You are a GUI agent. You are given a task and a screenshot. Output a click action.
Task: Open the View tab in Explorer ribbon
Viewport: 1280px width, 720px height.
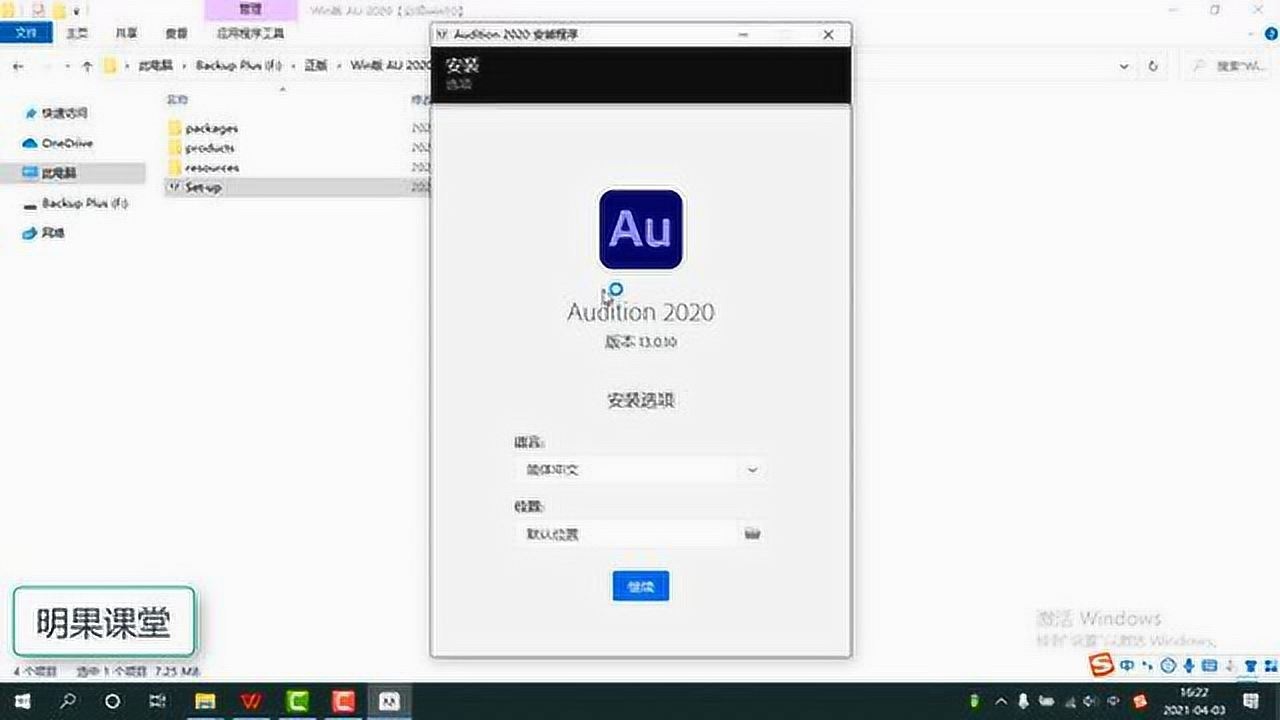pyautogui.click(x=176, y=33)
